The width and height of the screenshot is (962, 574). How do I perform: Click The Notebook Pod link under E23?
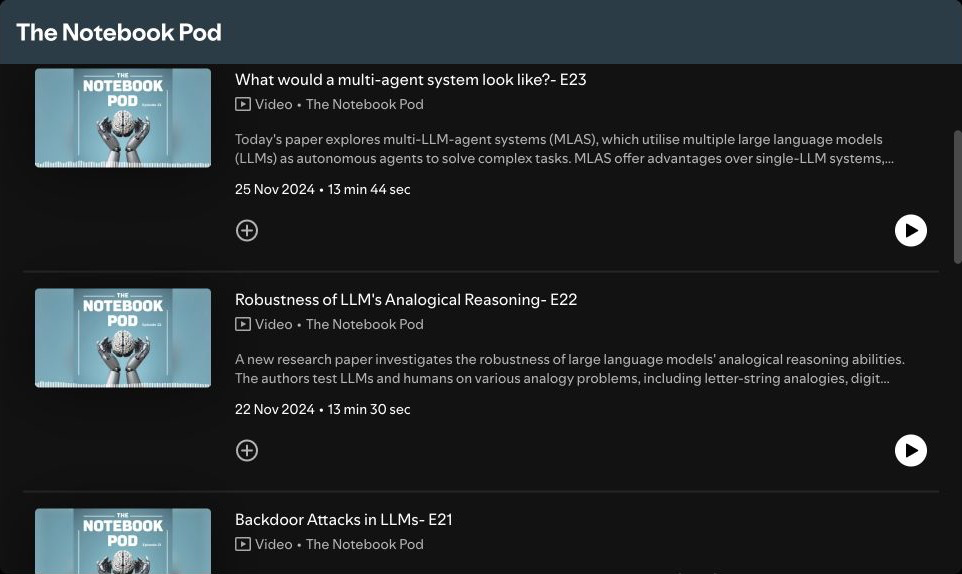point(364,104)
